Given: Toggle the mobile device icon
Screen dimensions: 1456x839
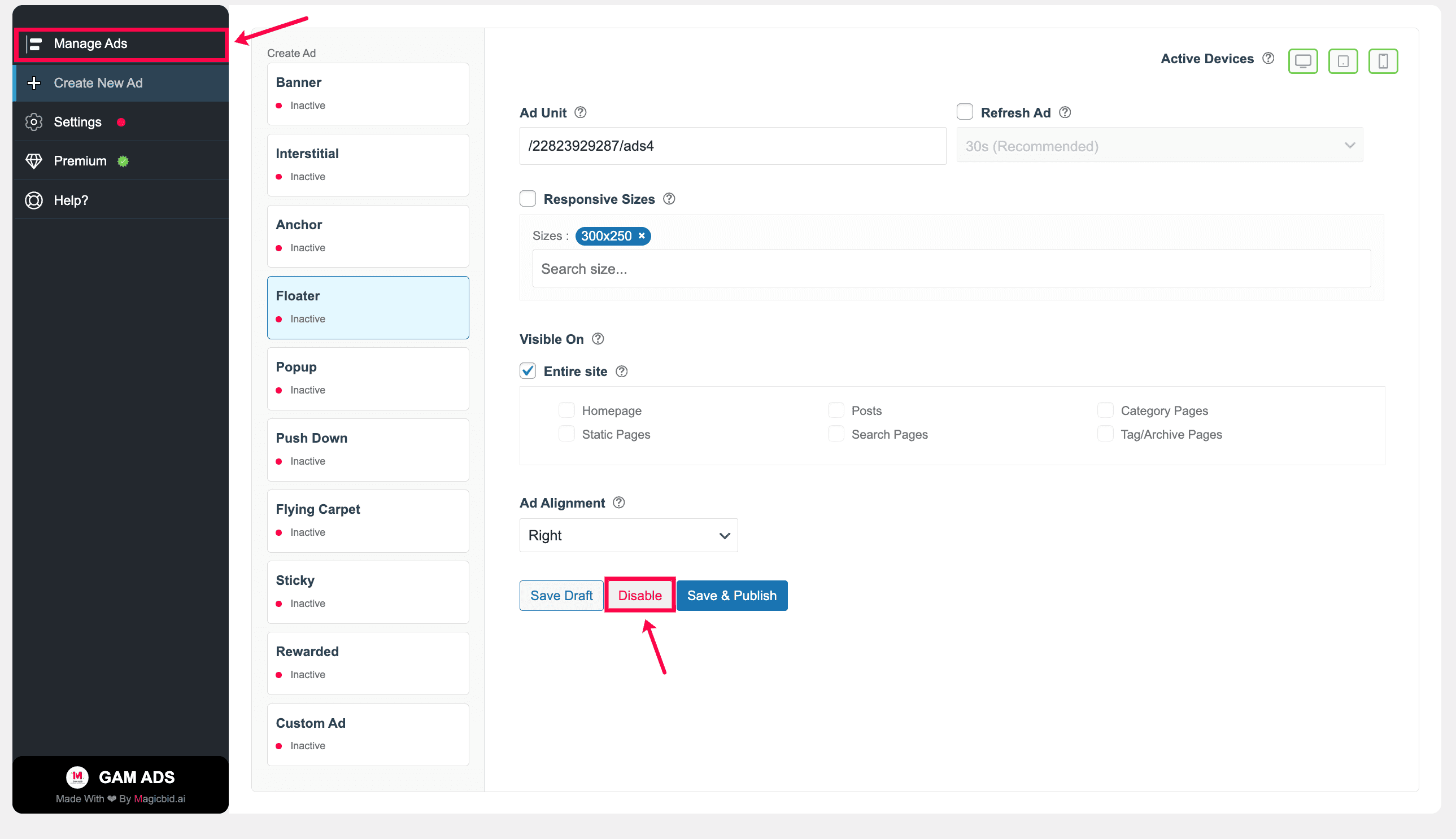Looking at the screenshot, I should (1383, 61).
